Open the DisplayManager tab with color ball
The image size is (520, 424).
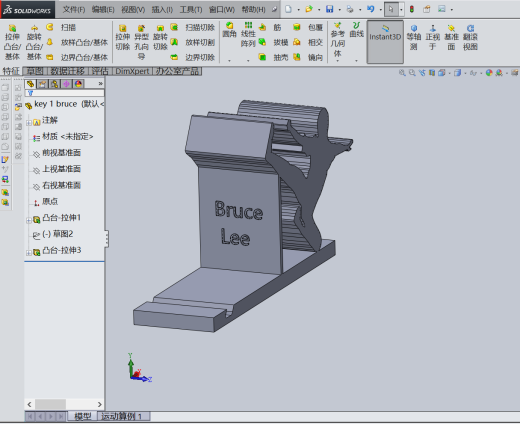pos(79,84)
